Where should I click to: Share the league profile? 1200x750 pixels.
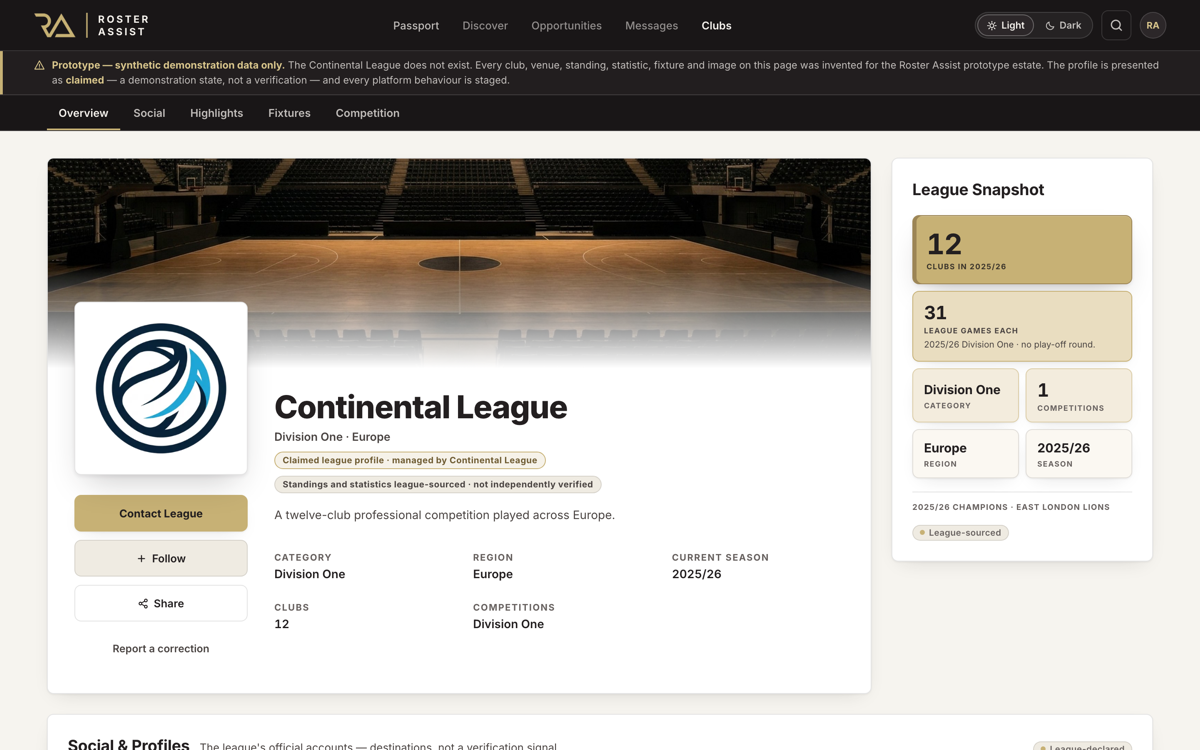(161, 603)
